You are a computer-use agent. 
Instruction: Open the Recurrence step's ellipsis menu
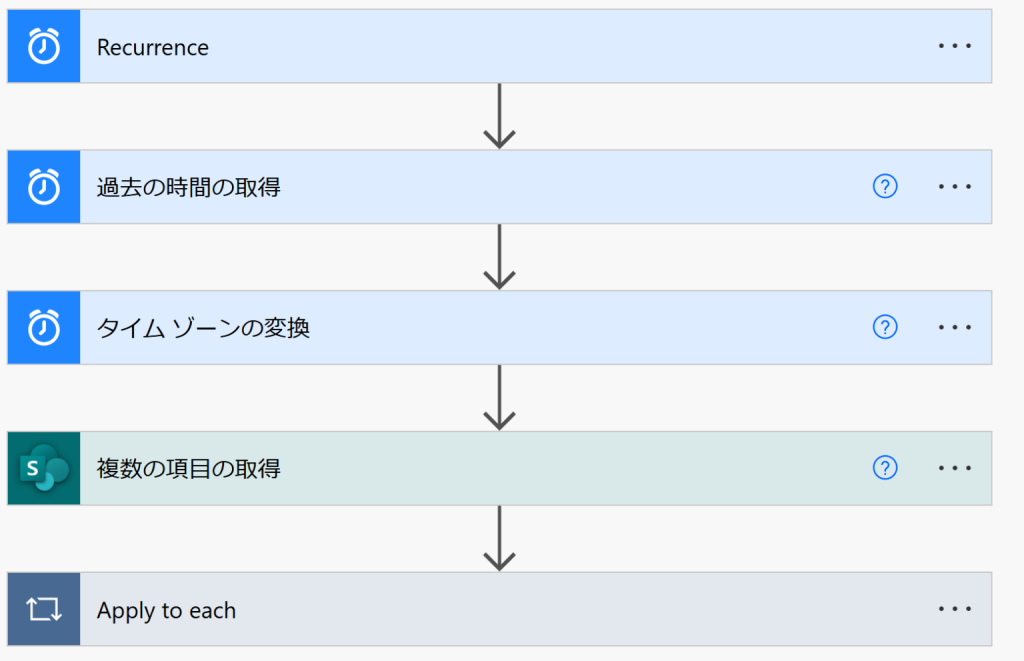(955, 47)
